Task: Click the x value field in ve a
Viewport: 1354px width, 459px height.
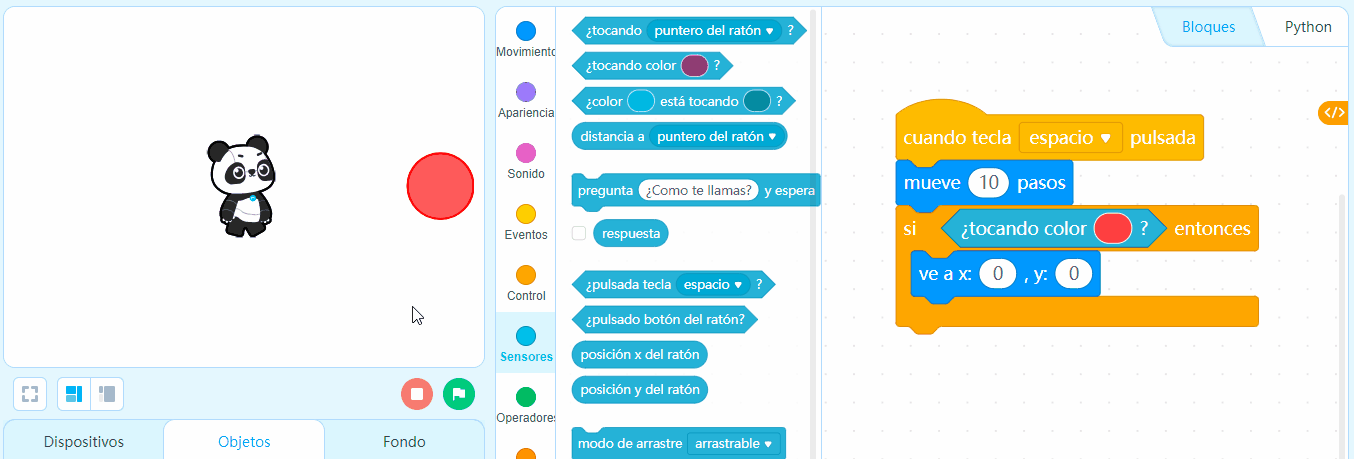Action: pyautogui.click(x=998, y=273)
